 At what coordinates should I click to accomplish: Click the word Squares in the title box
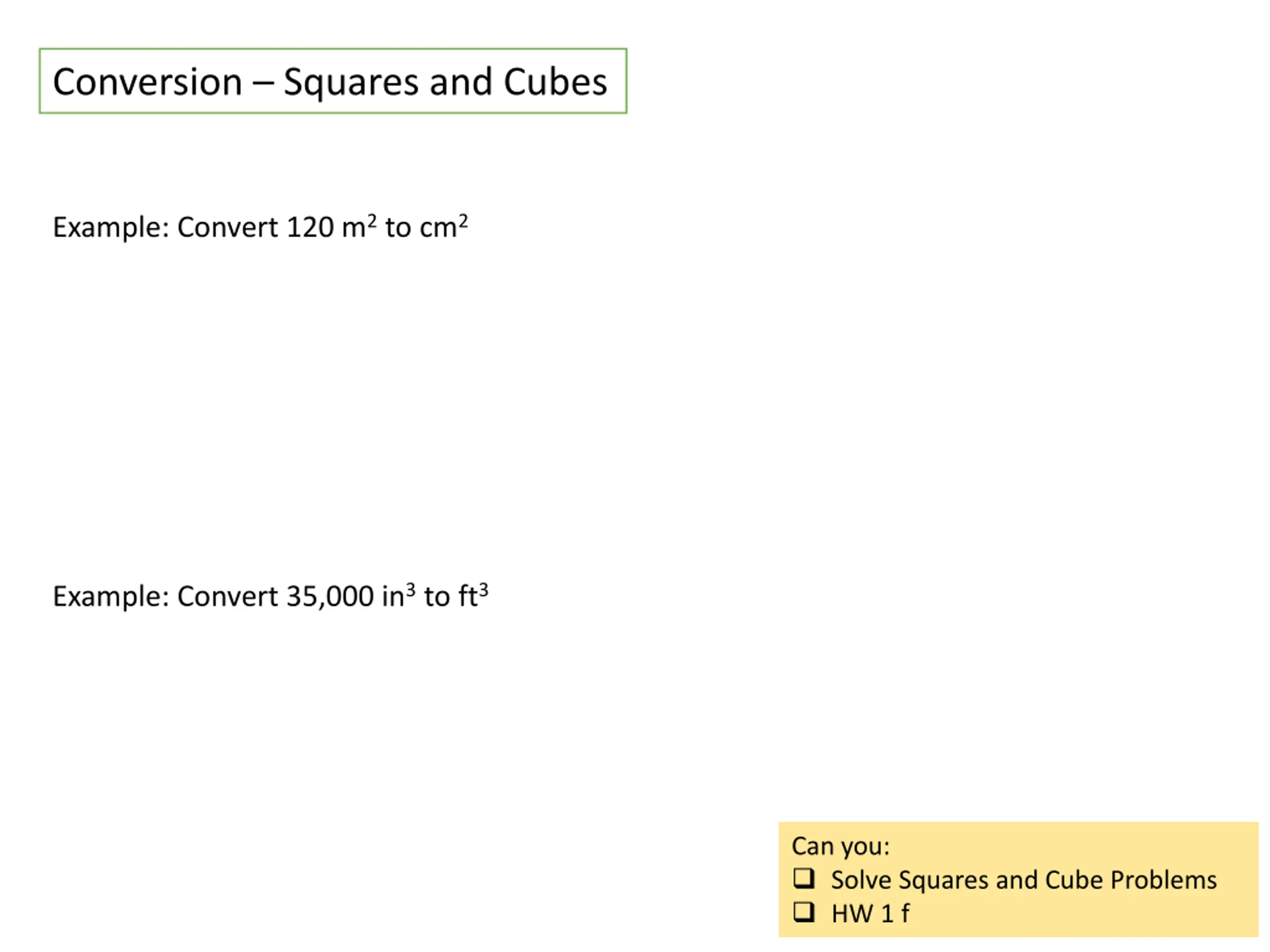[x=351, y=83]
